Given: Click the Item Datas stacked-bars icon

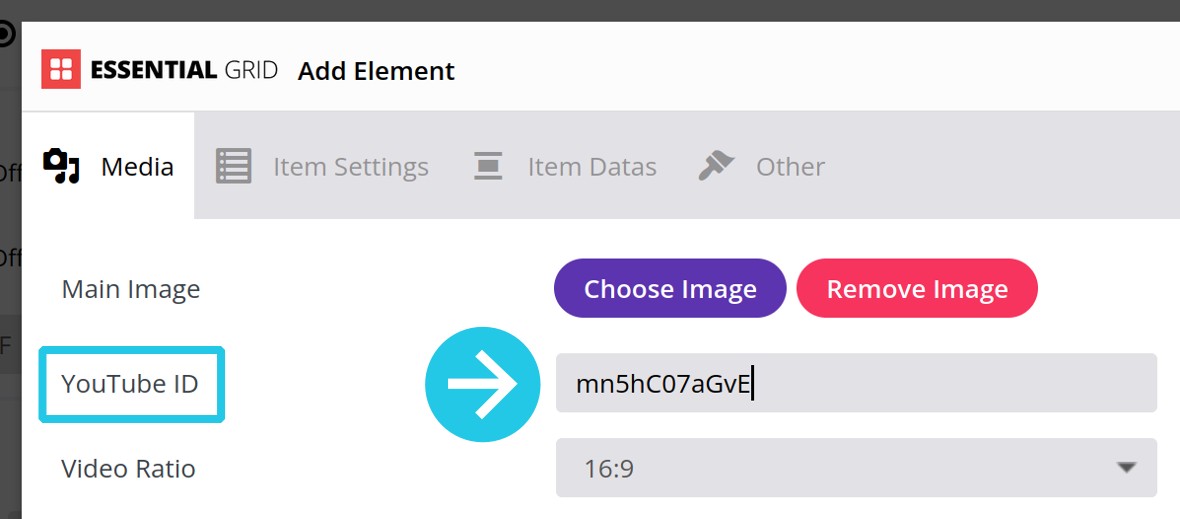Looking at the screenshot, I should coord(488,166).
